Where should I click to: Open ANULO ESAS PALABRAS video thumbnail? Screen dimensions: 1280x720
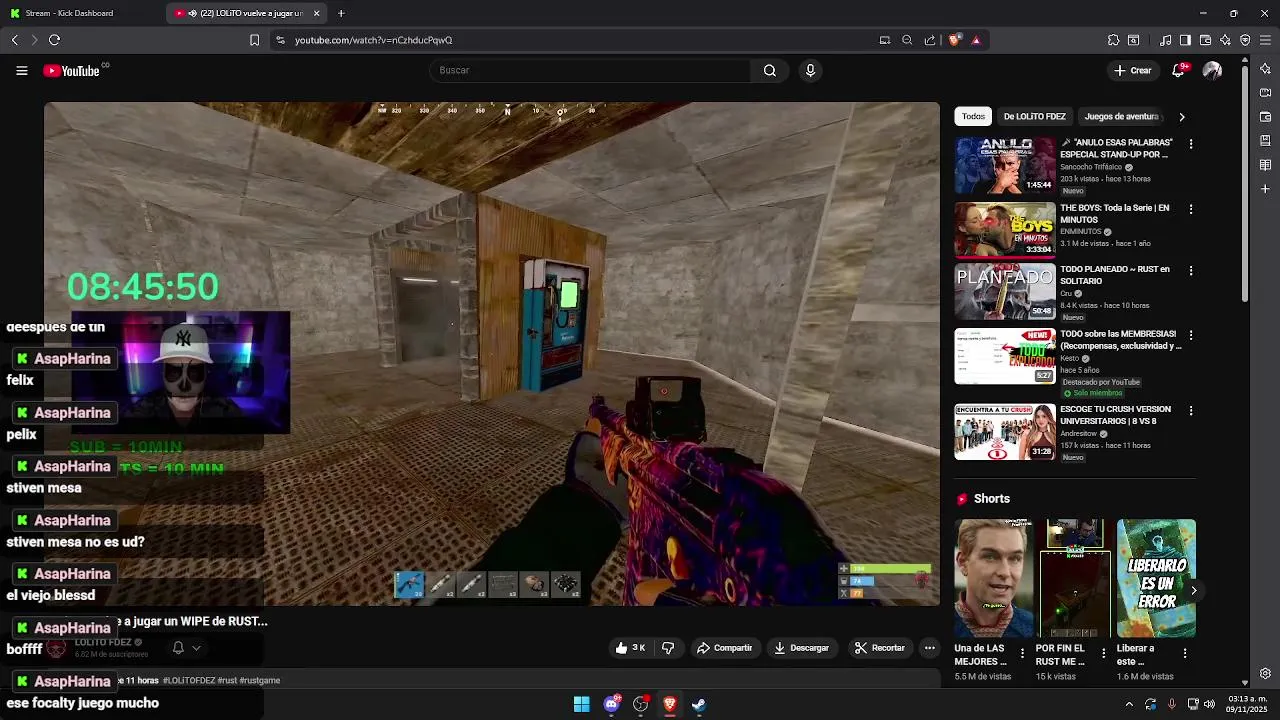[x=1004, y=165]
